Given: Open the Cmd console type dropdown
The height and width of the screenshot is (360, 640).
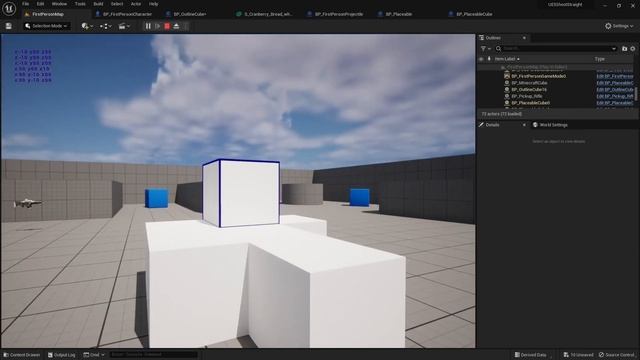Looking at the screenshot, I should click(x=94, y=355).
